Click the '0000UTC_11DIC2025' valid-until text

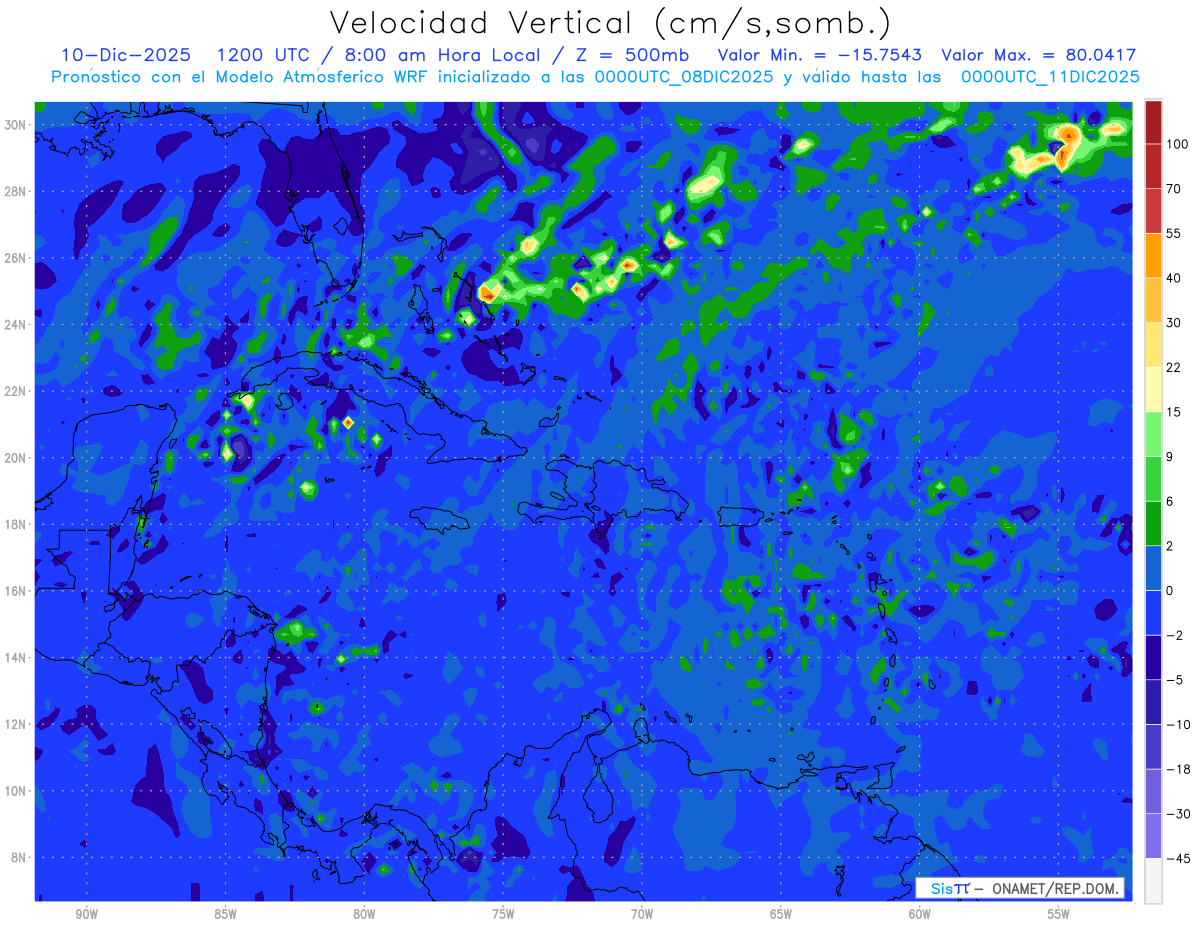[x=1050, y=77]
